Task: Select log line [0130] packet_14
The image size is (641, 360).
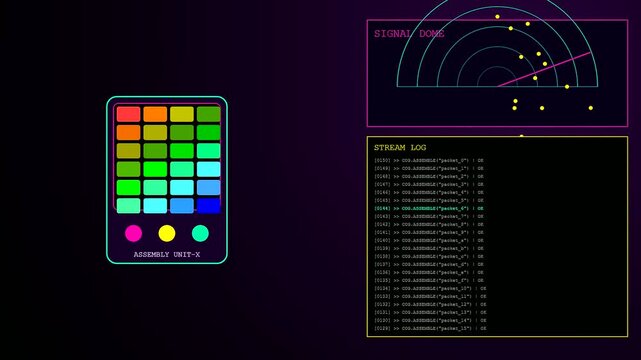Action: click(430, 321)
